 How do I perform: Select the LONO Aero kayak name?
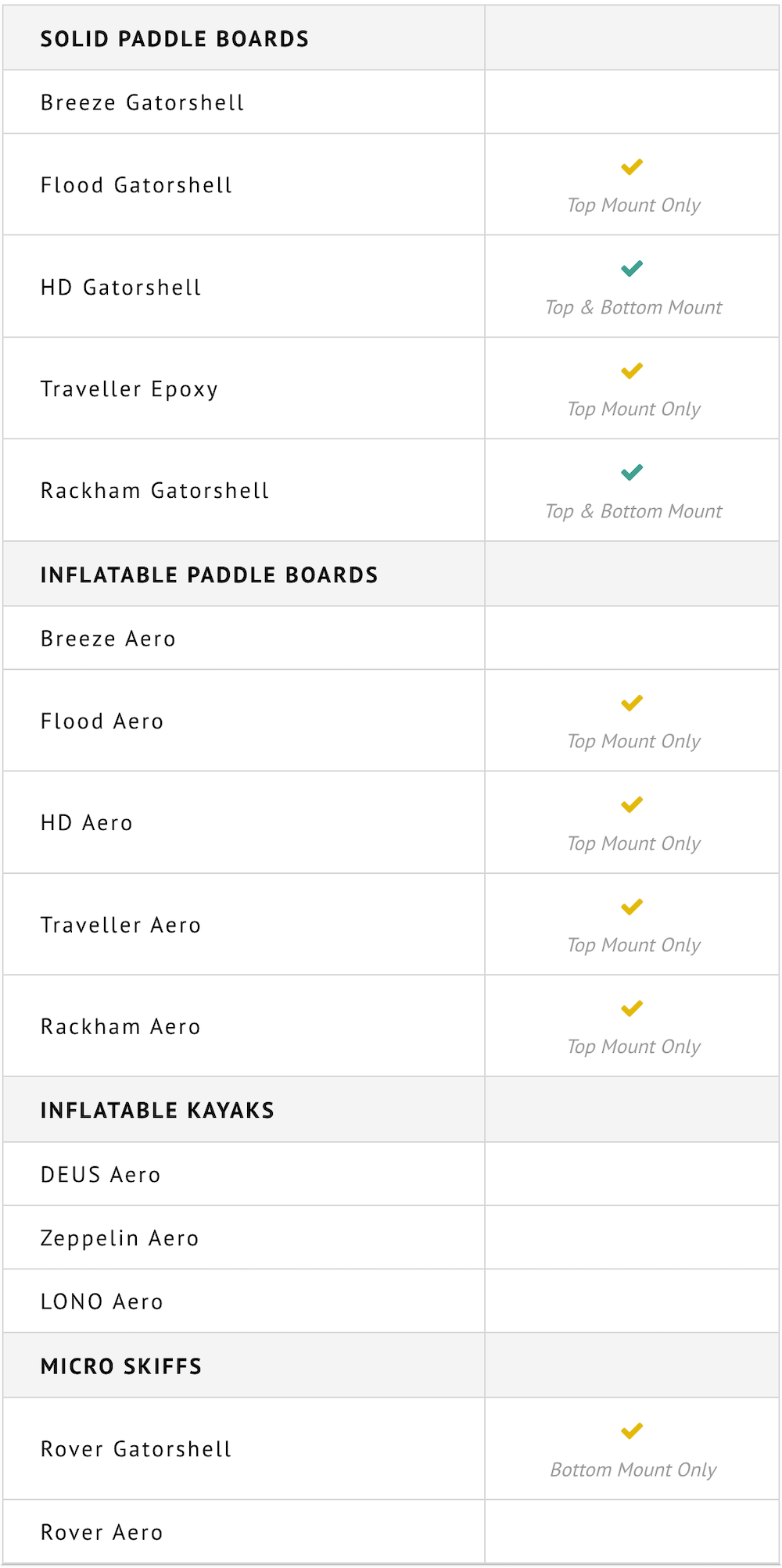pos(102,1301)
